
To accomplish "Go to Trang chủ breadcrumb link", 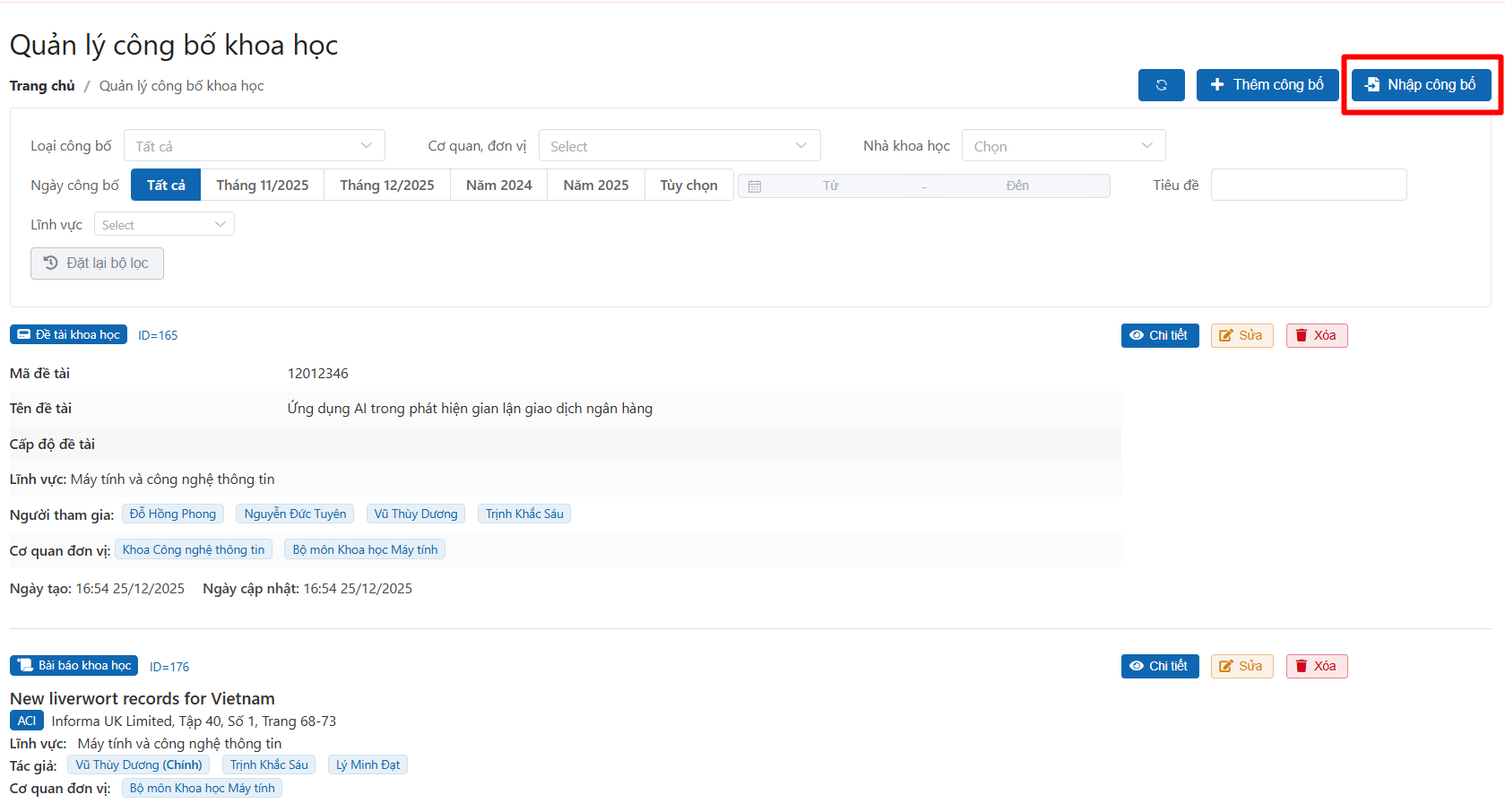I will pos(42,86).
